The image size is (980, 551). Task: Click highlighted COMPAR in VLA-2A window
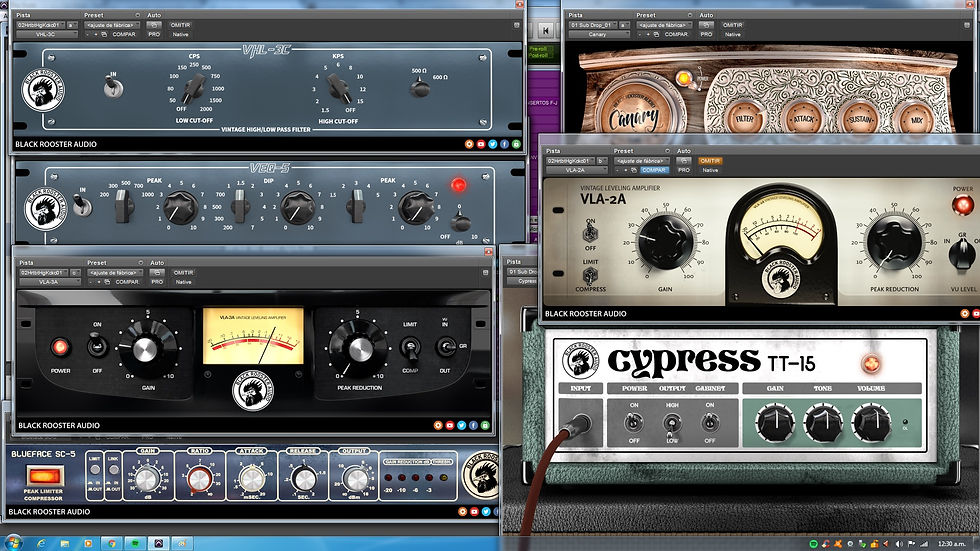pos(654,170)
